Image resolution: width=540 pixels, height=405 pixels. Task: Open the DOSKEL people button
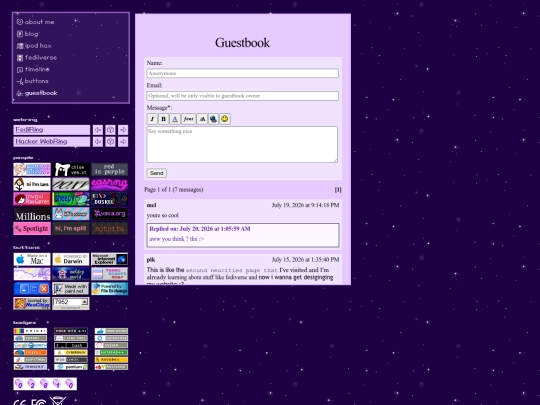[x=110, y=199]
